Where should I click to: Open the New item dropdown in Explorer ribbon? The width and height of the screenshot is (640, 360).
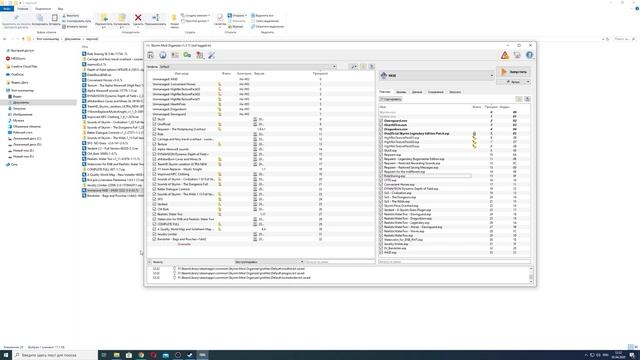pyautogui.click(x=196, y=16)
